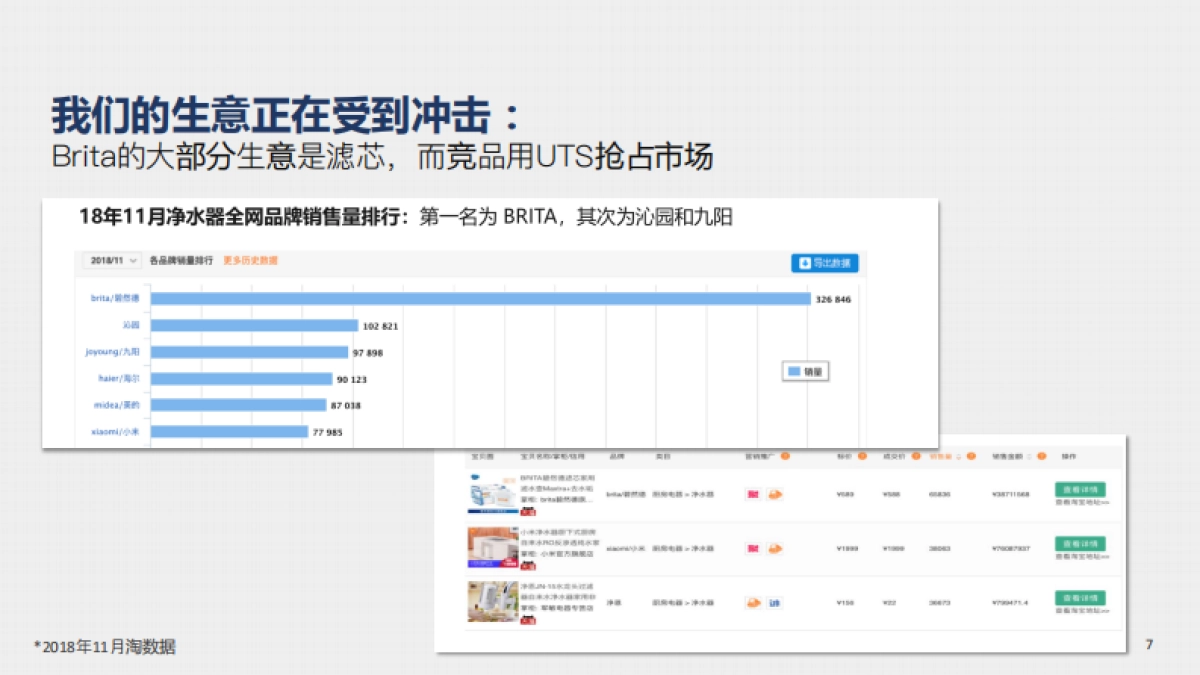Click the Tmall promotion icon on the BRITA row
1200x675 pixels.
pyautogui.click(x=752, y=493)
